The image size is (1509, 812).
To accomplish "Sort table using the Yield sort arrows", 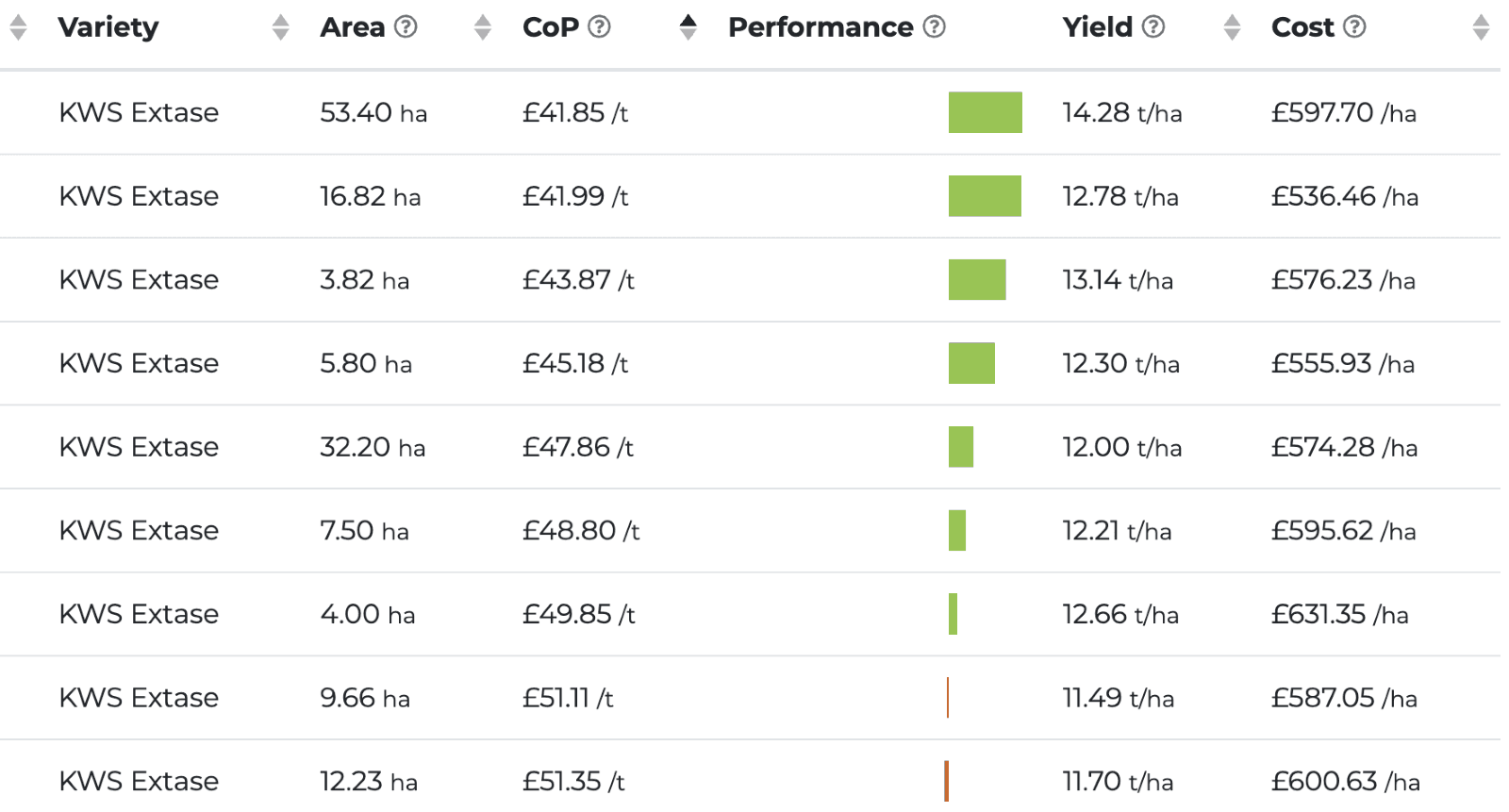I will click(x=1232, y=27).
